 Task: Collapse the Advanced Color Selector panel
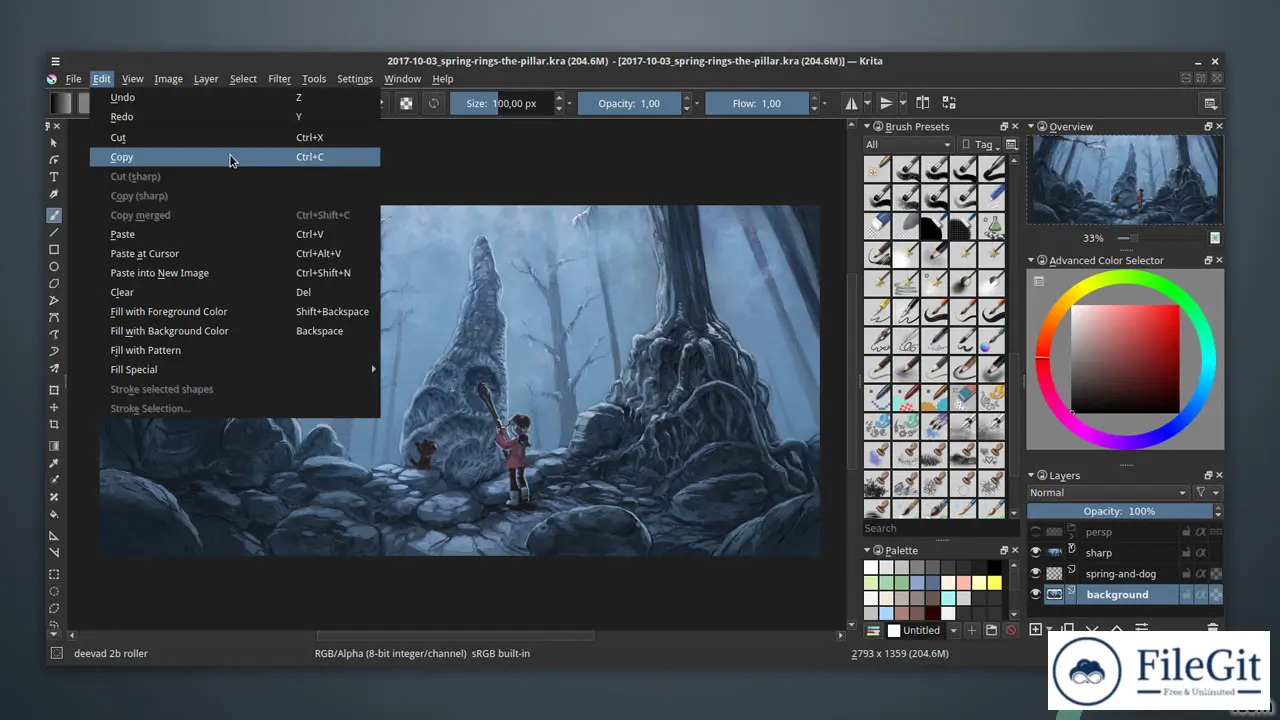(1031, 260)
